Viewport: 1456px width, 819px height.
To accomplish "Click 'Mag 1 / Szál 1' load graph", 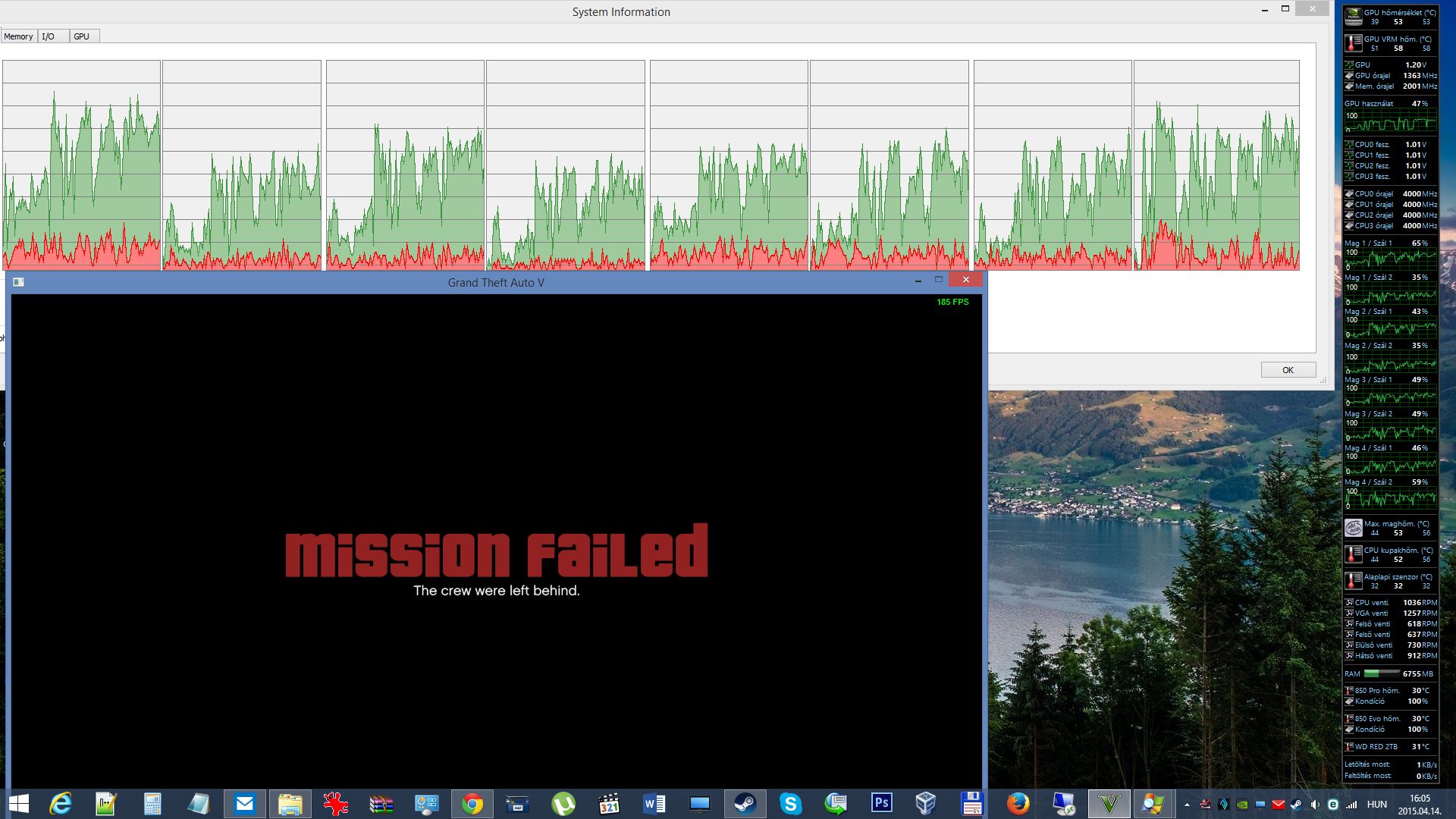I will pyautogui.click(x=1391, y=259).
